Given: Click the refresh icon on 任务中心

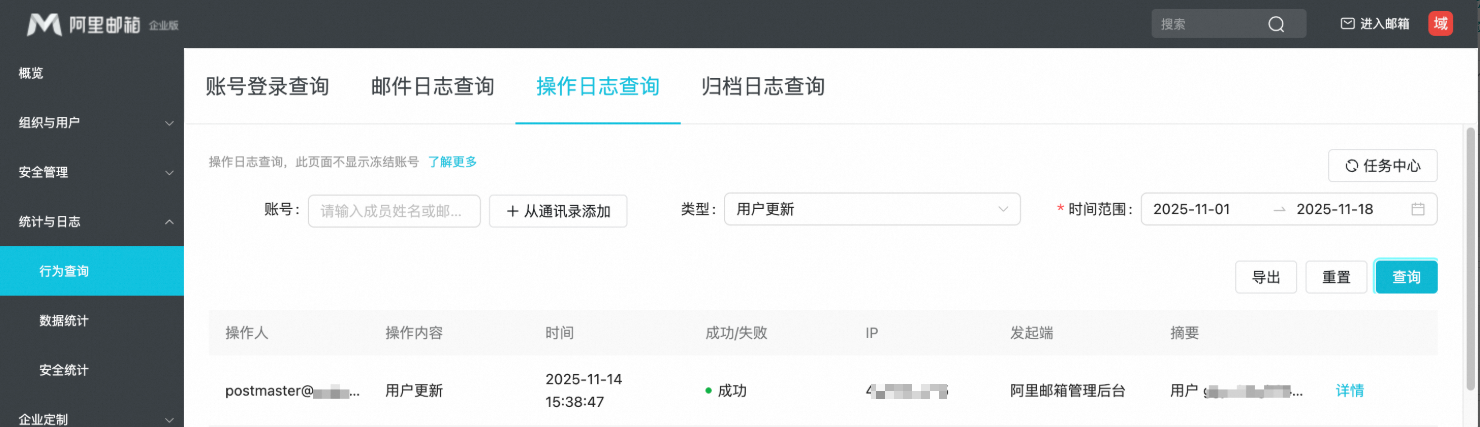Looking at the screenshot, I should [1352, 166].
